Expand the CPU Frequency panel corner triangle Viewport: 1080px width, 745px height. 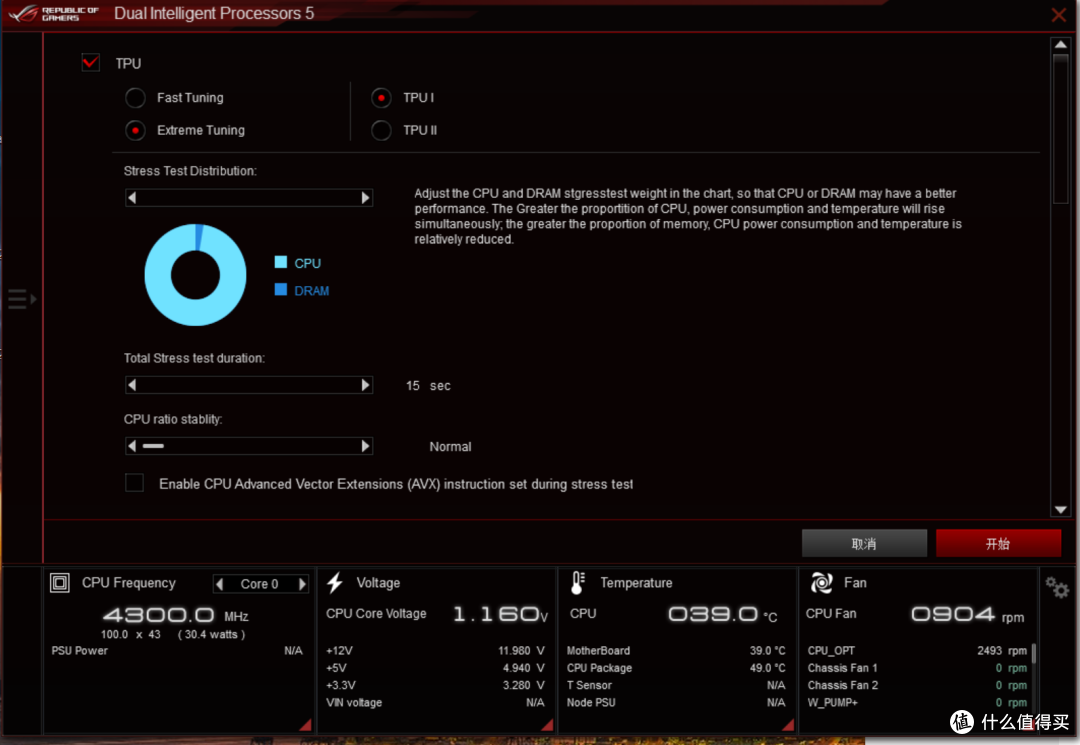click(x=306, y=724)
